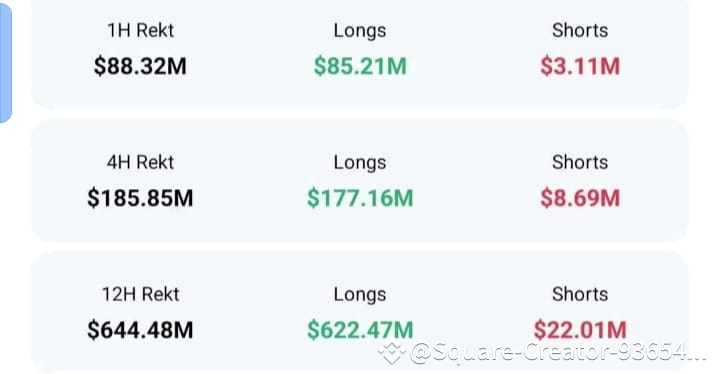Click the Binance Square watermark logo icon
This screenshot has height=374, width=715.
coord(391,352)
